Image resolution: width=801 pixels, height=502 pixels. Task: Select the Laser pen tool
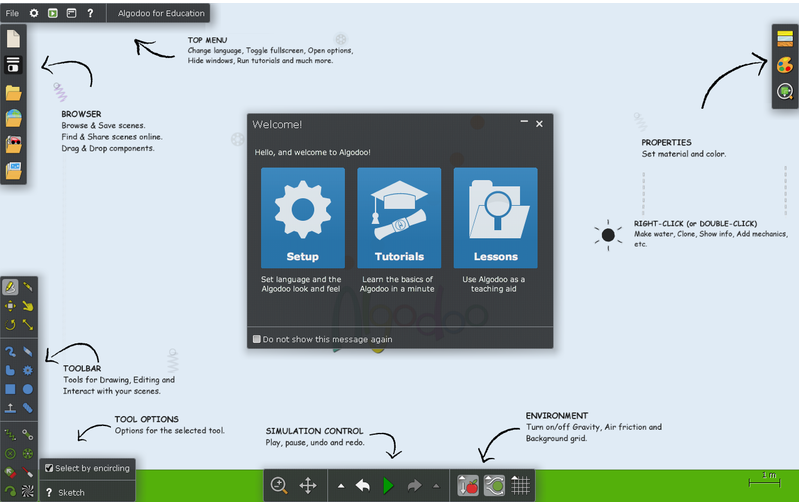click(28, 472)
